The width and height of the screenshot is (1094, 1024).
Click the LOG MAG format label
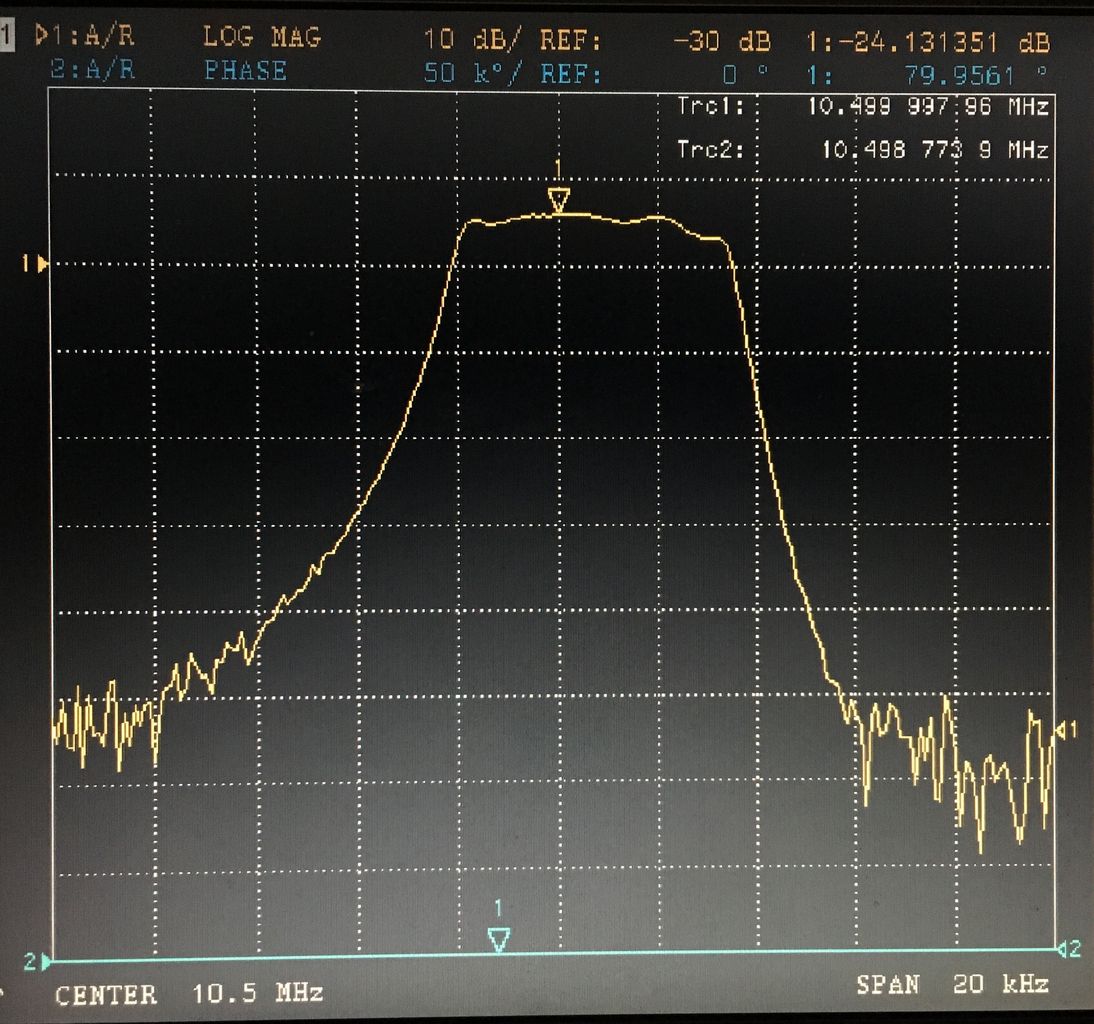point(262,37)
